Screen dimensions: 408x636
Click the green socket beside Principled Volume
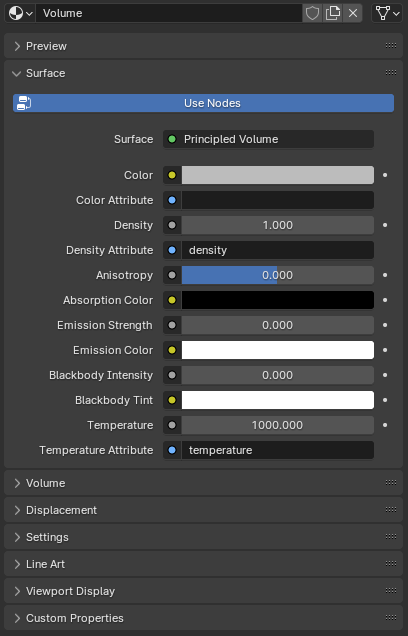[x=172, y=139]
